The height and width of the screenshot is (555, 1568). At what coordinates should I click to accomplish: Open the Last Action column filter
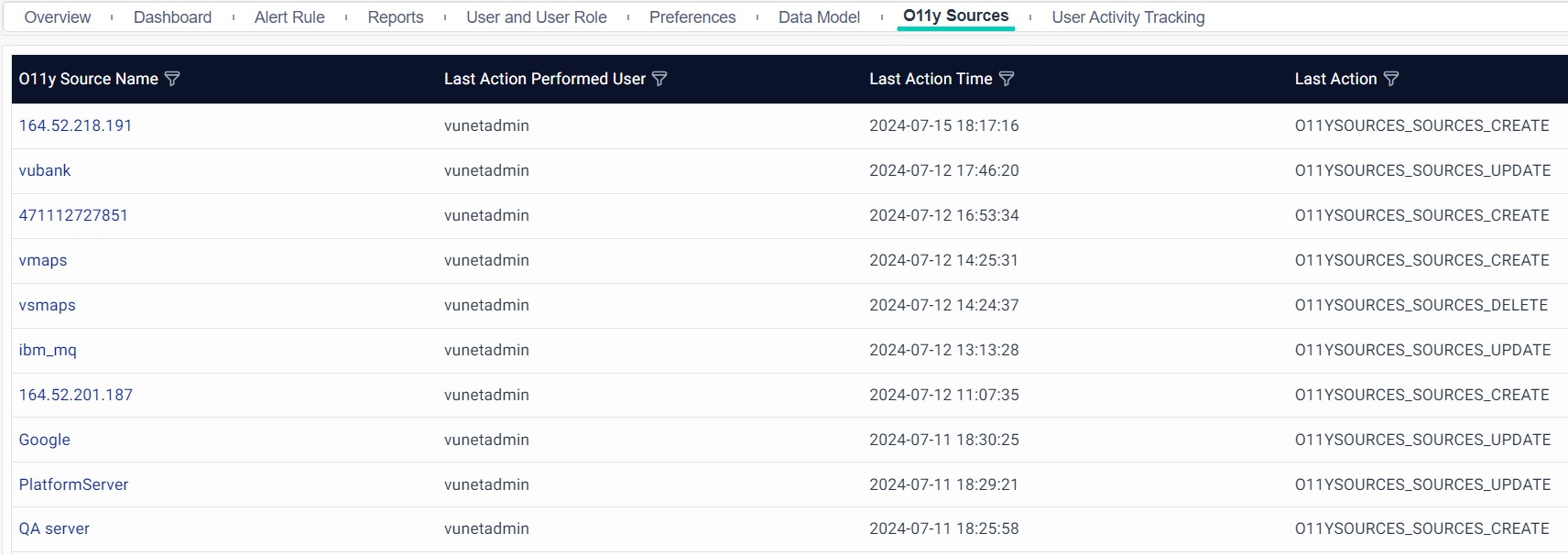1391,79
